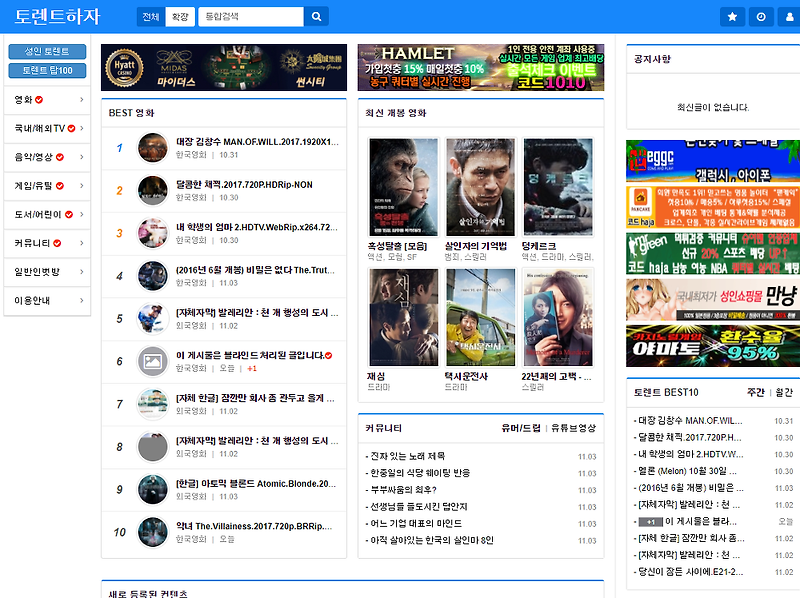This screenshot has width=800, height=598.
Task: Open 성인쇼핑몰 만냥 banner ad
Action: coord(713,300)
